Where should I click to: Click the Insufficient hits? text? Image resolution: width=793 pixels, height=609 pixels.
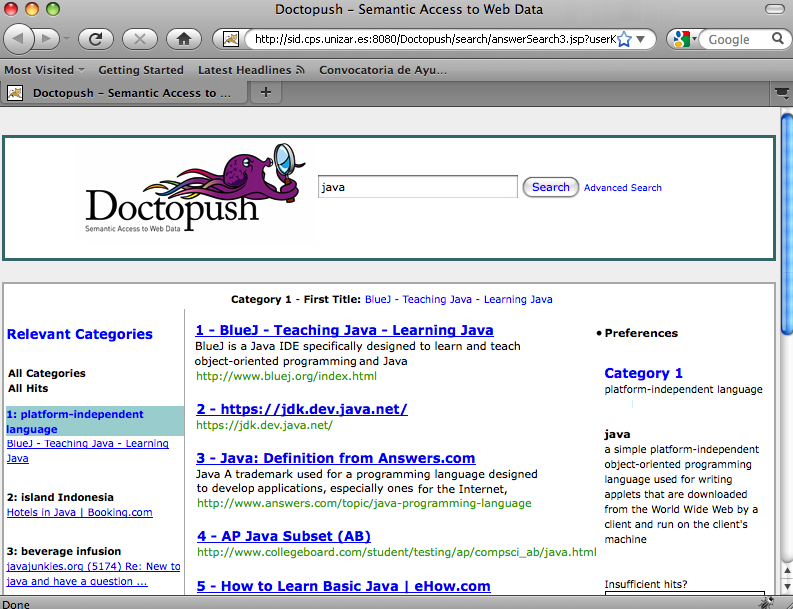(x=646, y=584)
